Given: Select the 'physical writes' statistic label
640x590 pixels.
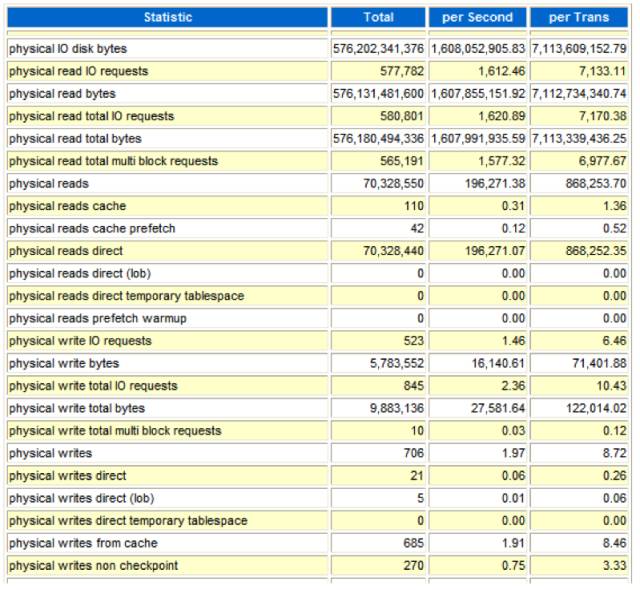Looking at the screenshot, I should point(50,453).
